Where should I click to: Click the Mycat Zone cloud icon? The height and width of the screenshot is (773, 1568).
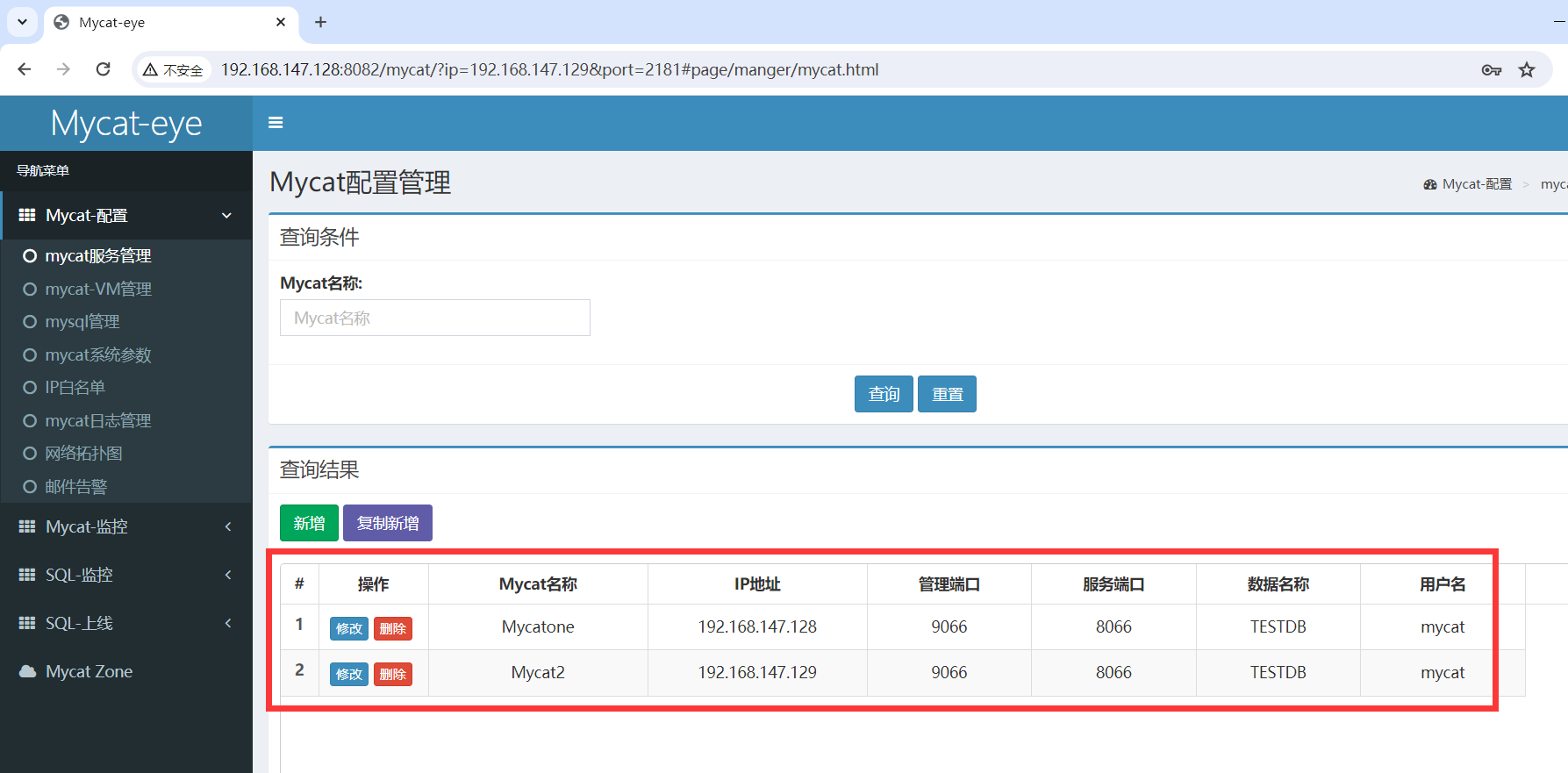pos(28,671)
